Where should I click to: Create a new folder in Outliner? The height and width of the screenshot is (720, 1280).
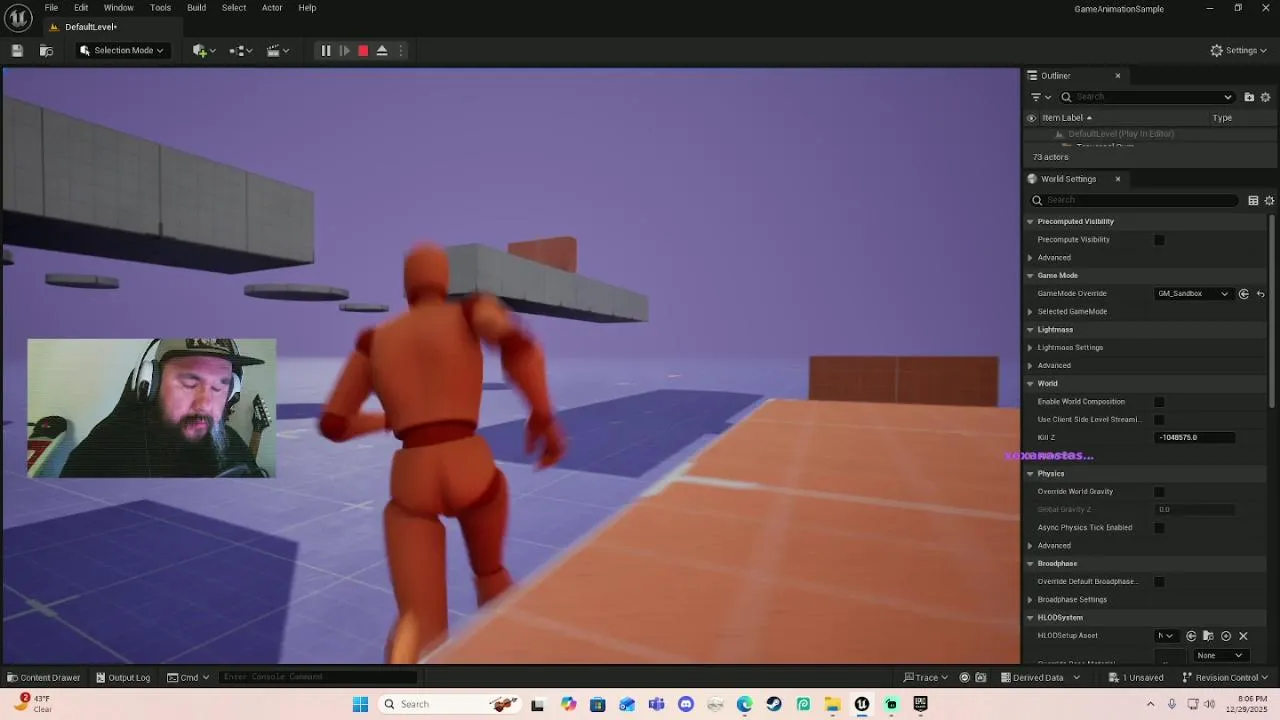point(1249,97)
